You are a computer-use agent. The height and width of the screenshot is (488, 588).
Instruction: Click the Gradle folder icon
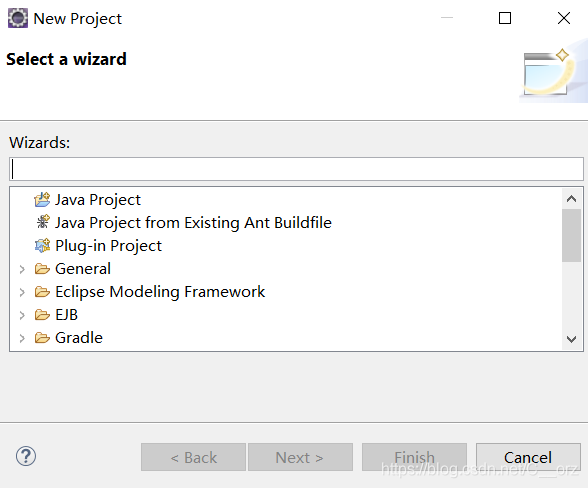click(42, 338)
